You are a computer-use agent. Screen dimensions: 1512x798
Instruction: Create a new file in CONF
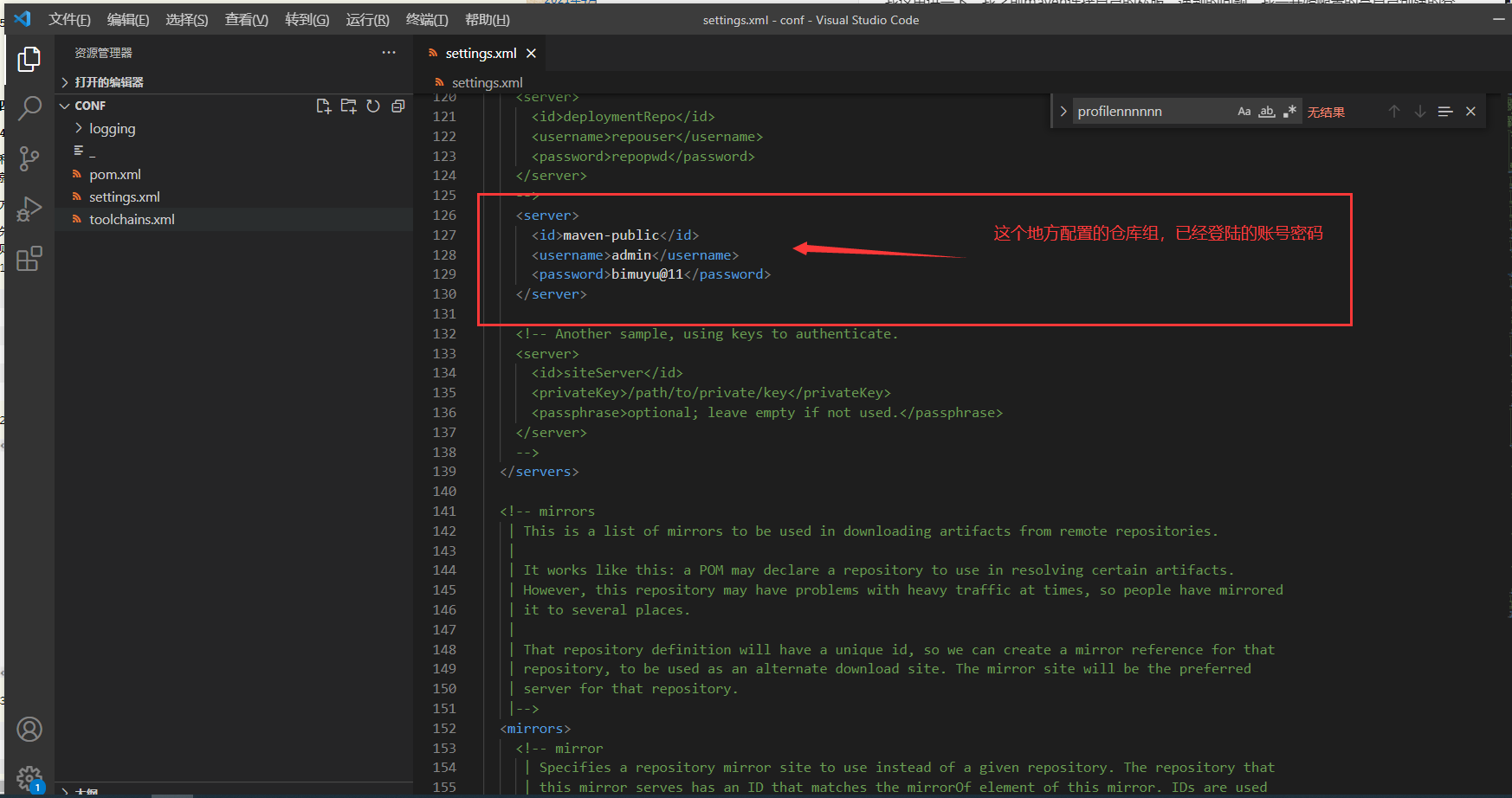[324, 106]
